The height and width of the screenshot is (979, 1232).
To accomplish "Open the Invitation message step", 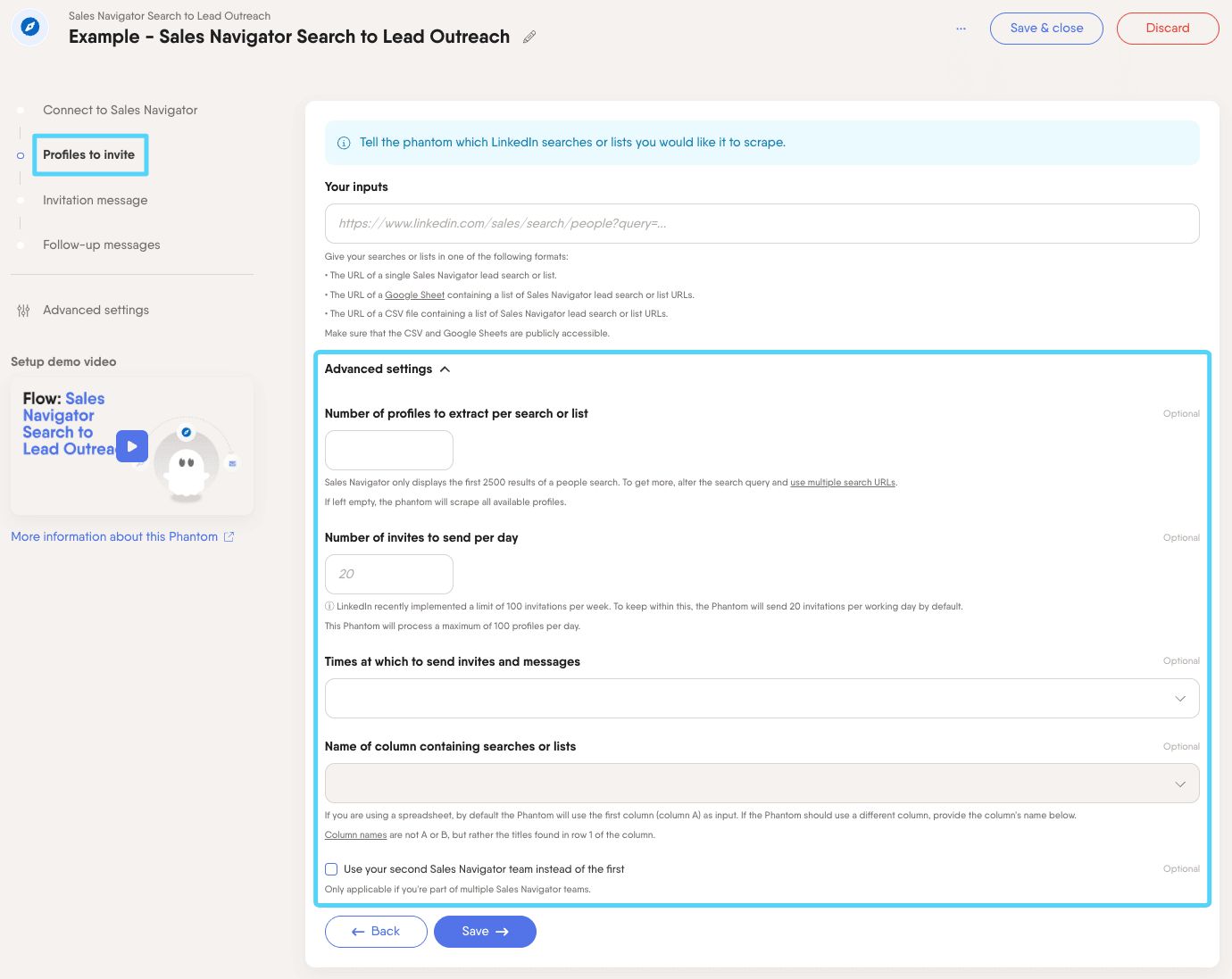I will pyautogui.click(x=95, y=200).
